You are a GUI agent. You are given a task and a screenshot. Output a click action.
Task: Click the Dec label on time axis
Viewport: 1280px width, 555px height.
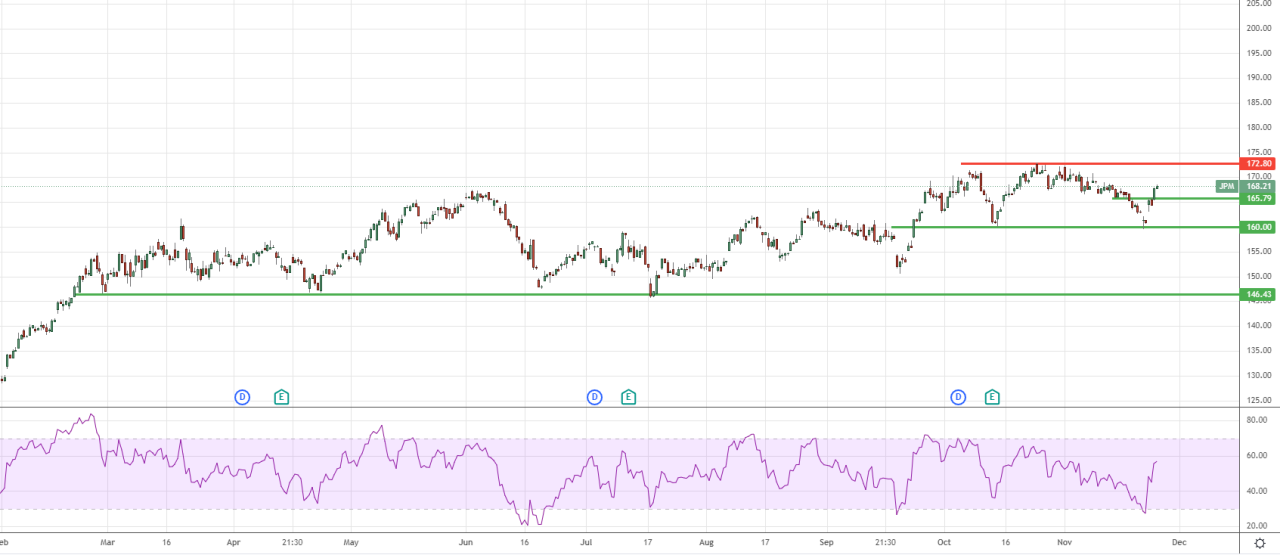[1177, 544]
